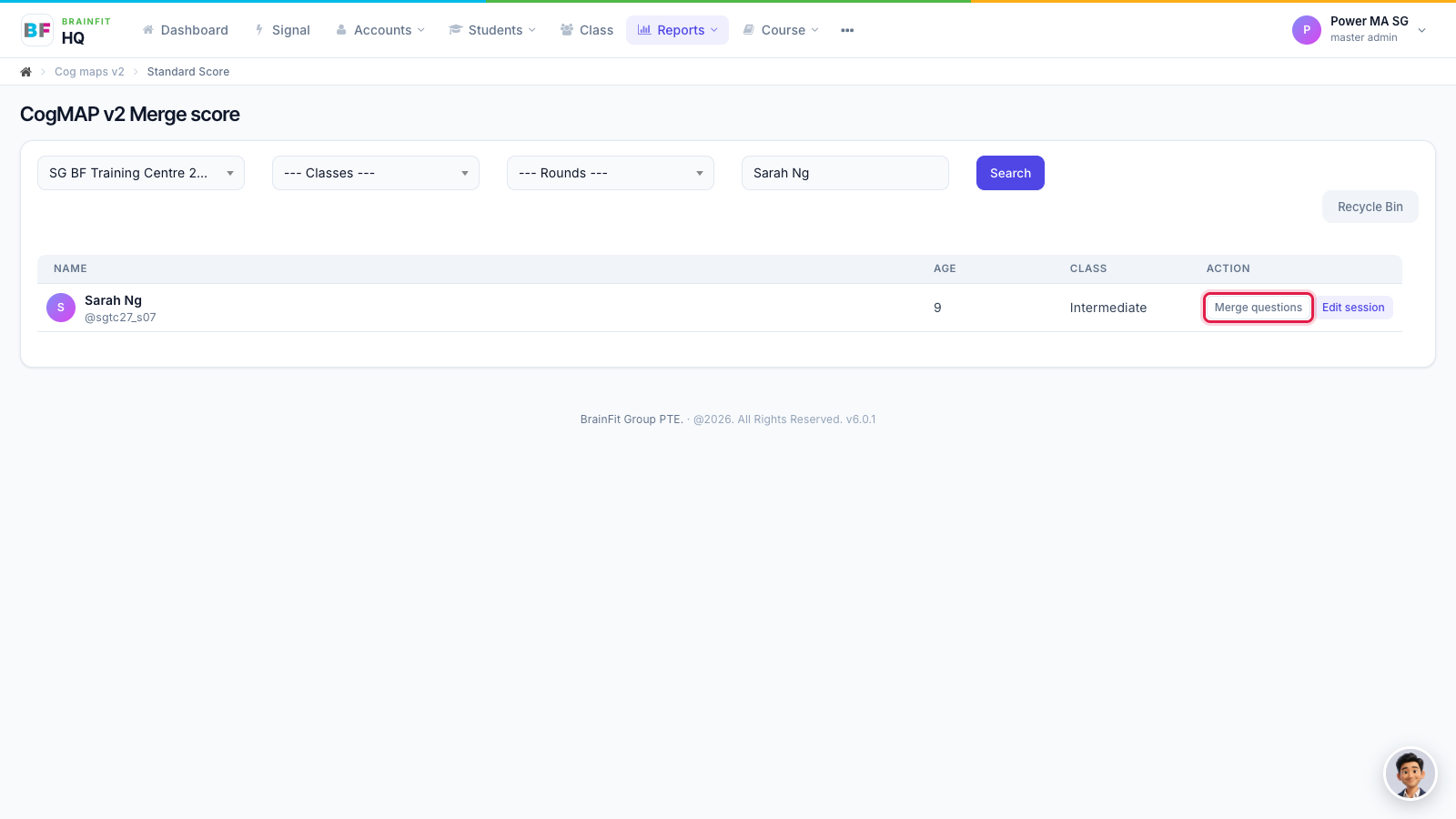Click the CLASS column header
The width and height of the screenshot is (1456, 819).
coord(1088,268)
